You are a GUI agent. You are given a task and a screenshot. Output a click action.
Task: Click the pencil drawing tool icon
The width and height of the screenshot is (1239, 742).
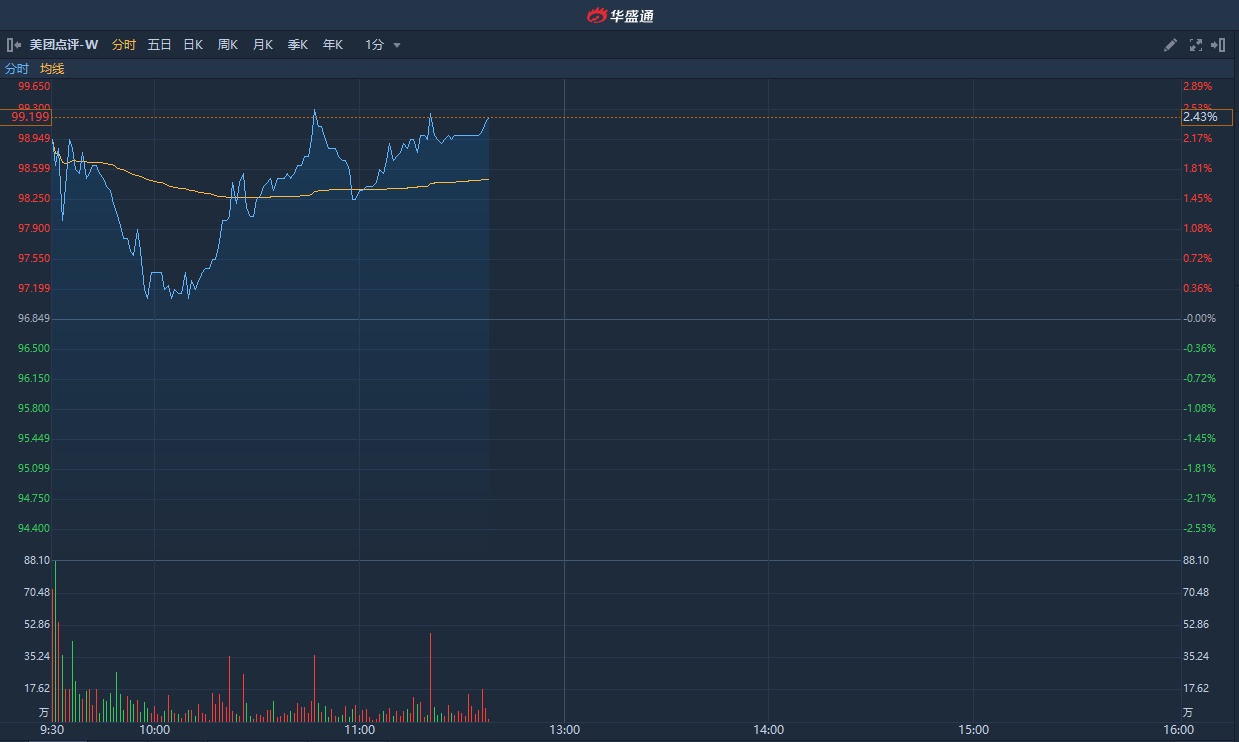coord(1170,45)
